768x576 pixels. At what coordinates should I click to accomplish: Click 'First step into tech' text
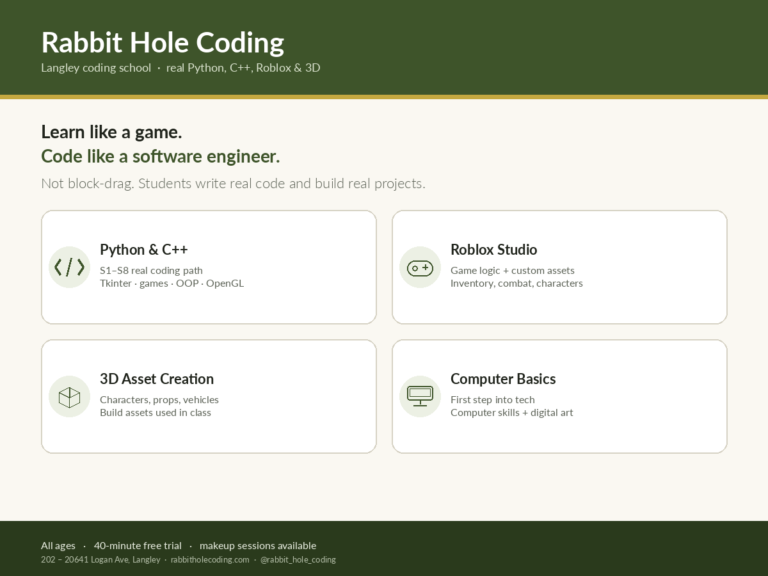[493, 400]
